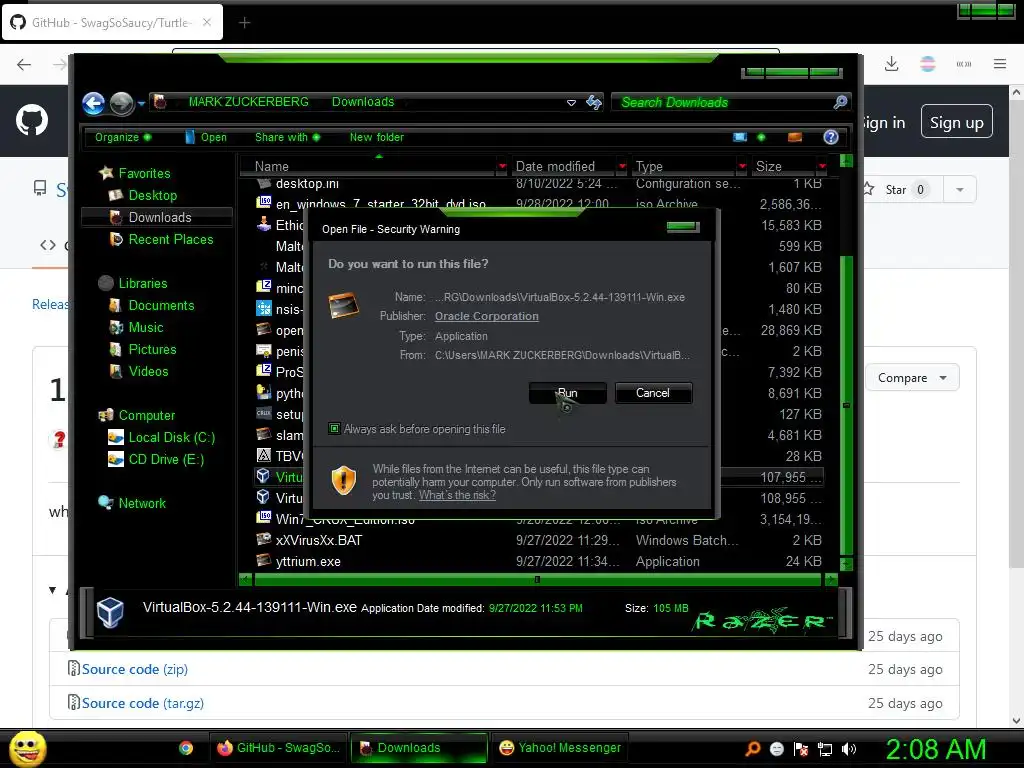Open Recent Places in navigation pane
1024x768 pixels.
click(170, 240)
